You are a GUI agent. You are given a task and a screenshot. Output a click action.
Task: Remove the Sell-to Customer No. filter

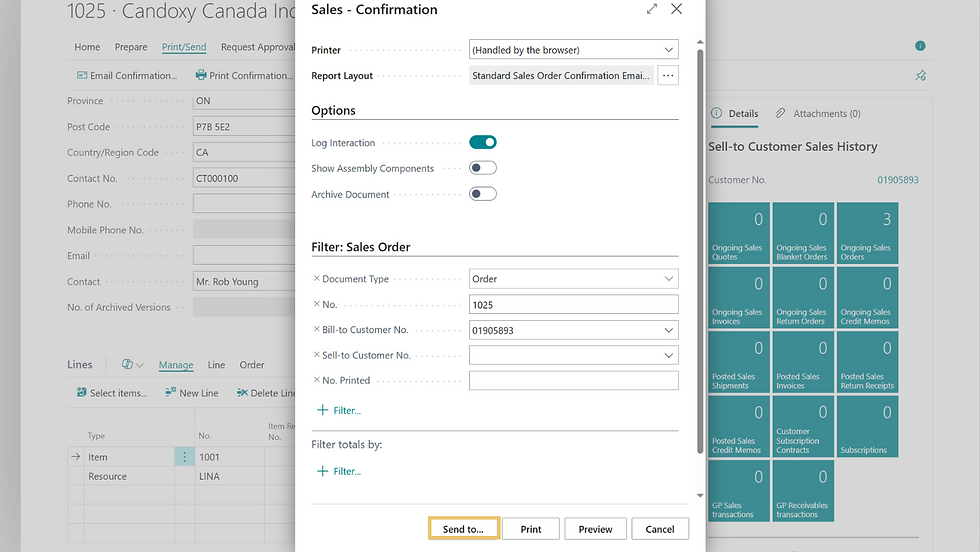click(316, 354)
